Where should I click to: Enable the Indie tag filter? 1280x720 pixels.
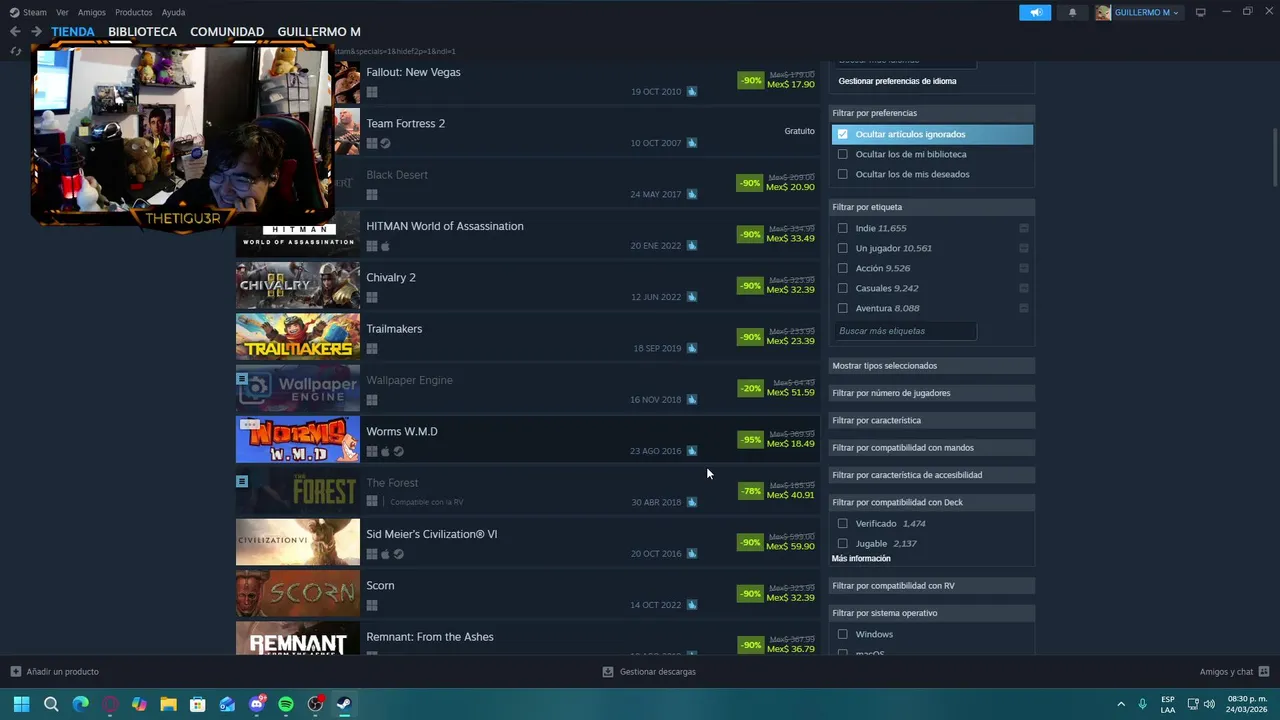pos(843,228)
